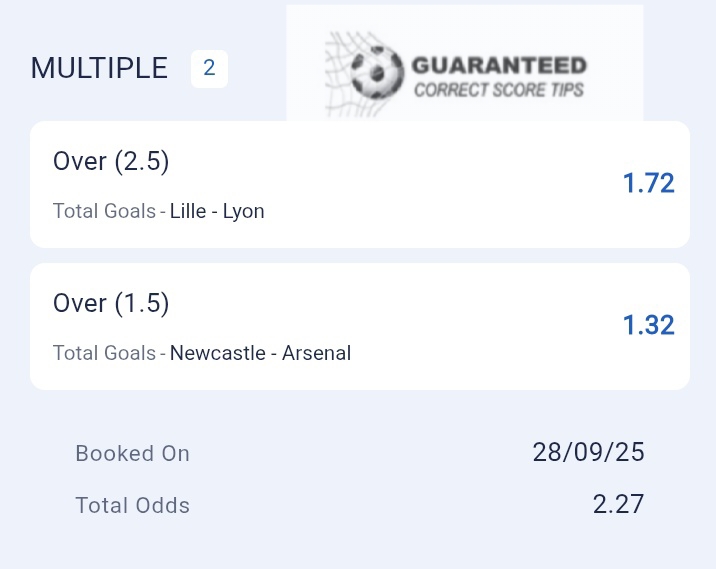Open the Over (2.5) selection title
The height and width of the screenshot is (569, 716).
click(110, 162)
